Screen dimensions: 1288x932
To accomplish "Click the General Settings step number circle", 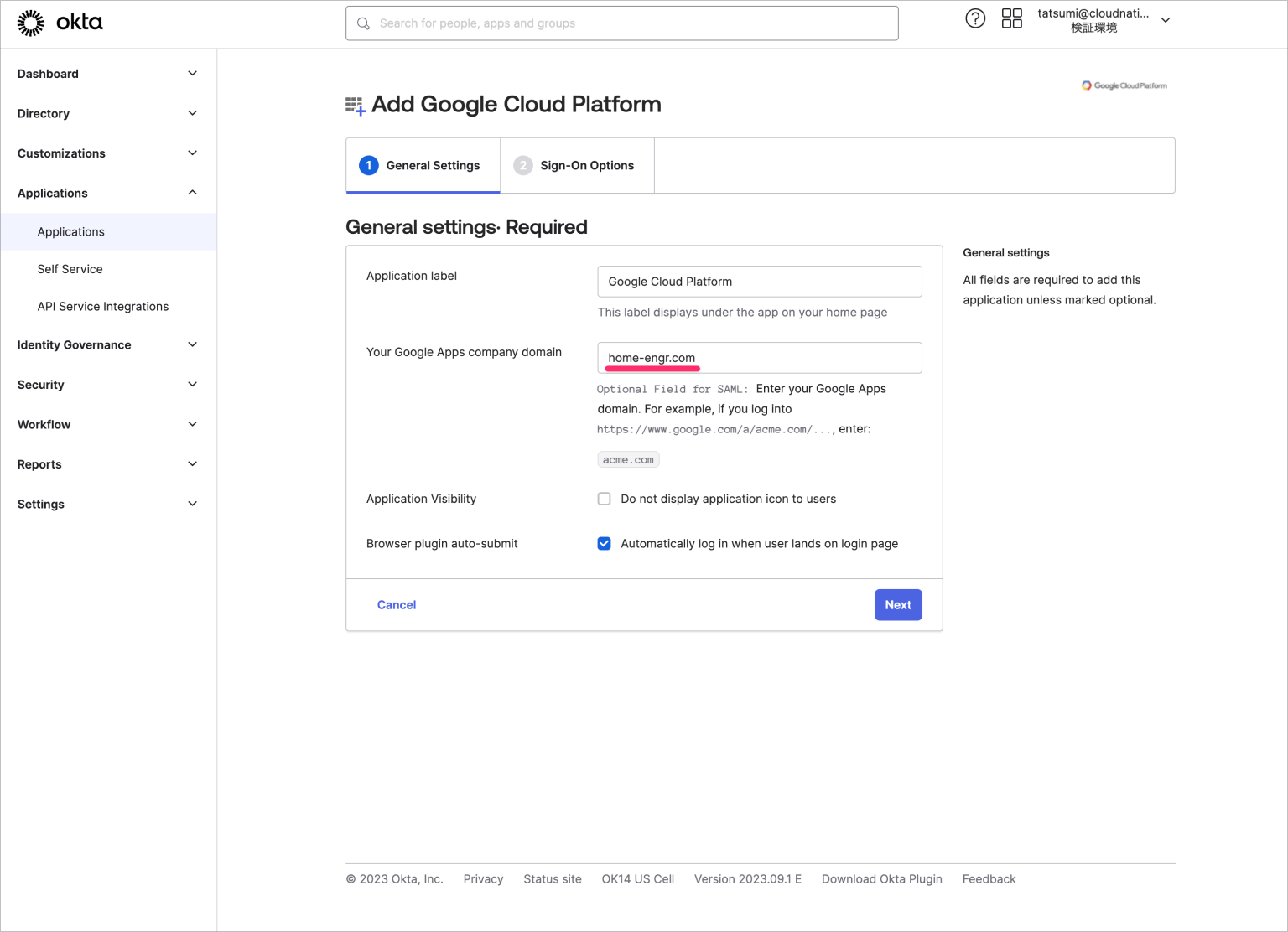I will [x=368, y=165].
